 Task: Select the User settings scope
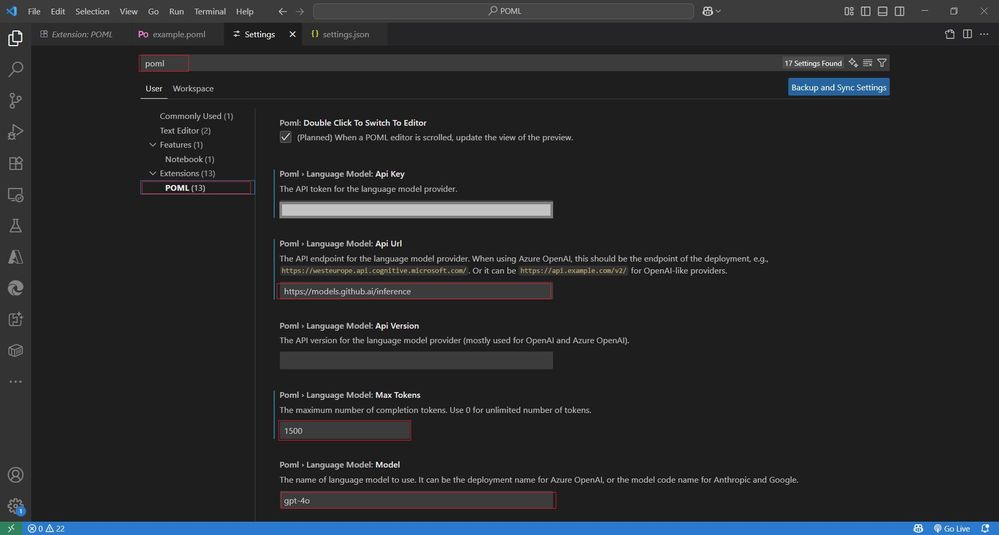[154, 89]
